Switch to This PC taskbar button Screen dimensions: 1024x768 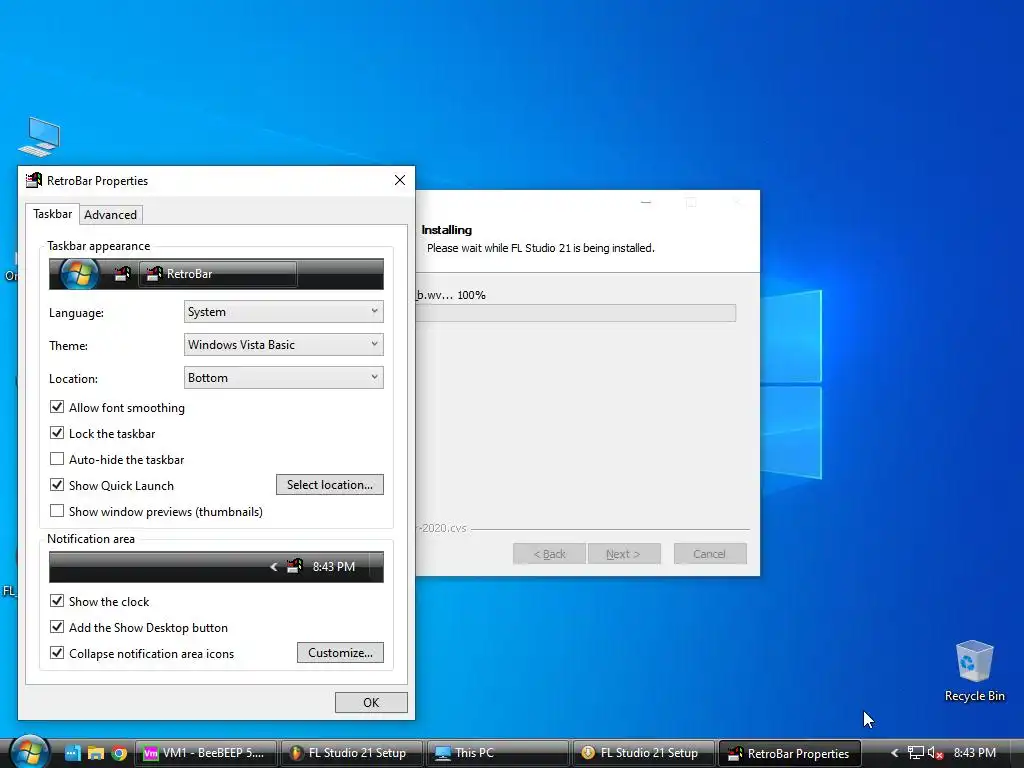pyautogui.click(x=497, y=753)
